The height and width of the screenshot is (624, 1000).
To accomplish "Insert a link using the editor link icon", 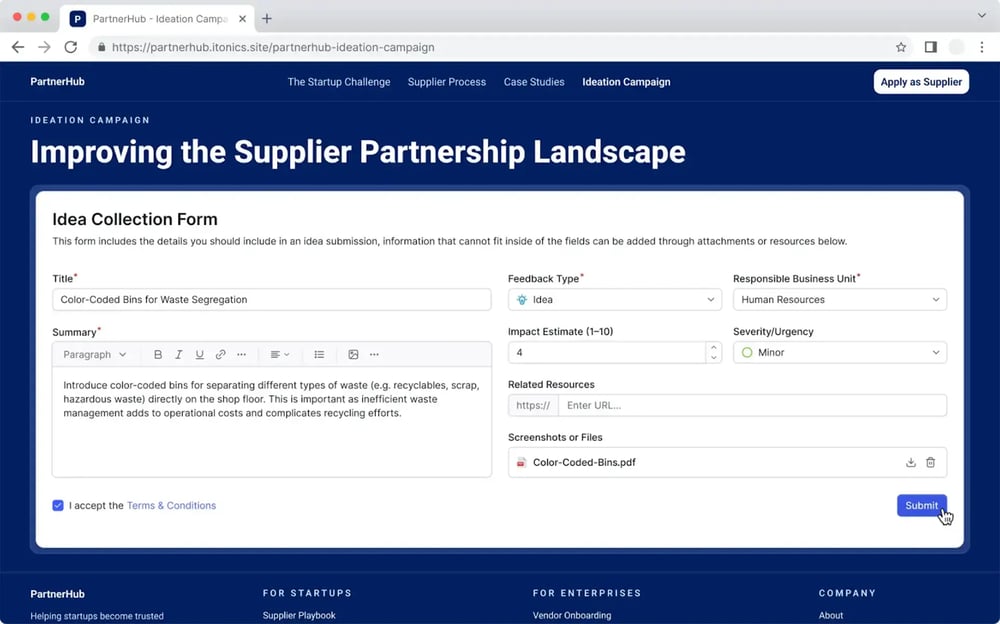I will click(221, 355).
